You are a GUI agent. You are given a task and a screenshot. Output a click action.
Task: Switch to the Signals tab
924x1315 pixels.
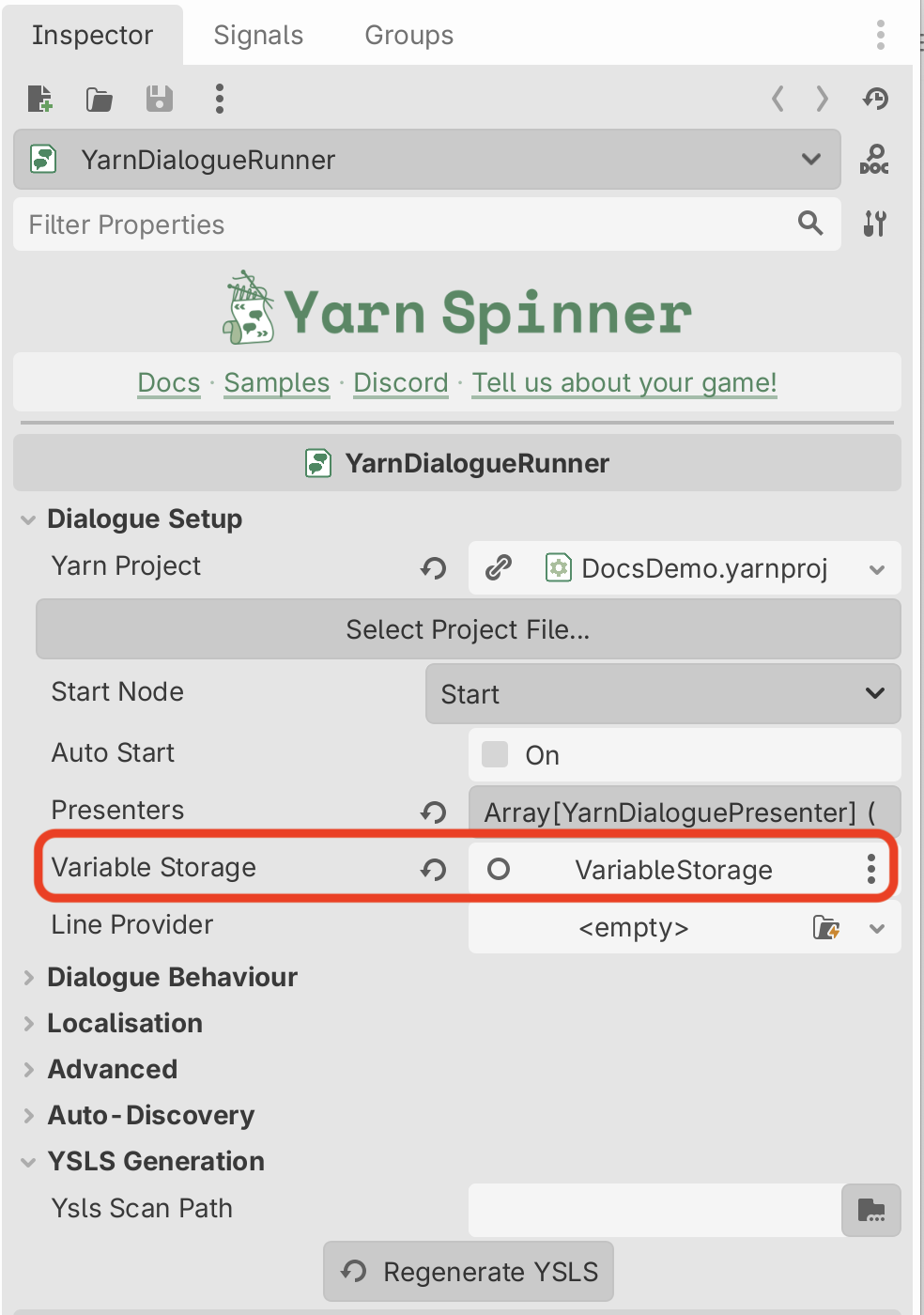click(x=258, y=35)
